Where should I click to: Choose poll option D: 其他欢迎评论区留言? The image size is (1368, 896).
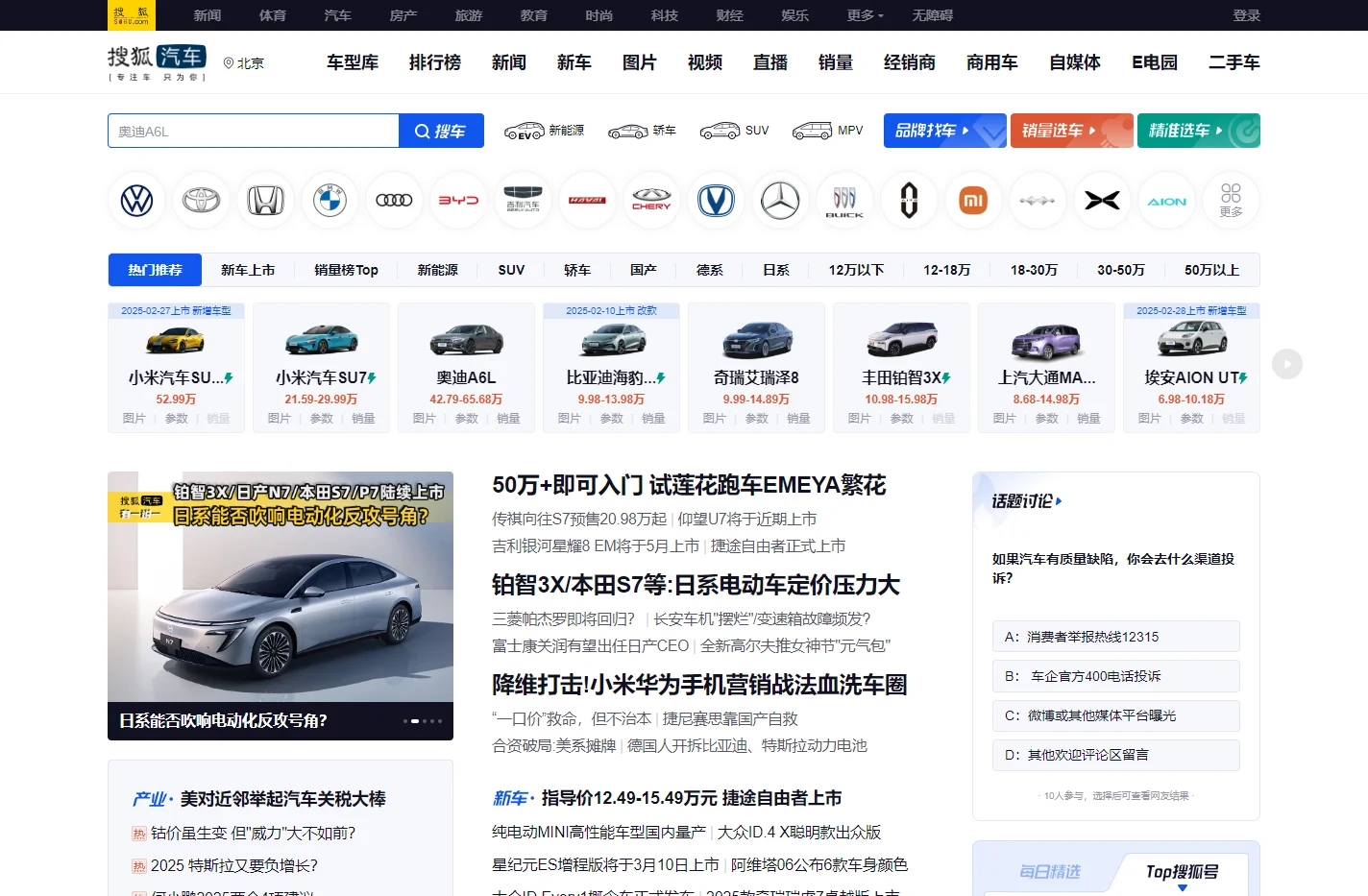click(x=1115, y=755)
